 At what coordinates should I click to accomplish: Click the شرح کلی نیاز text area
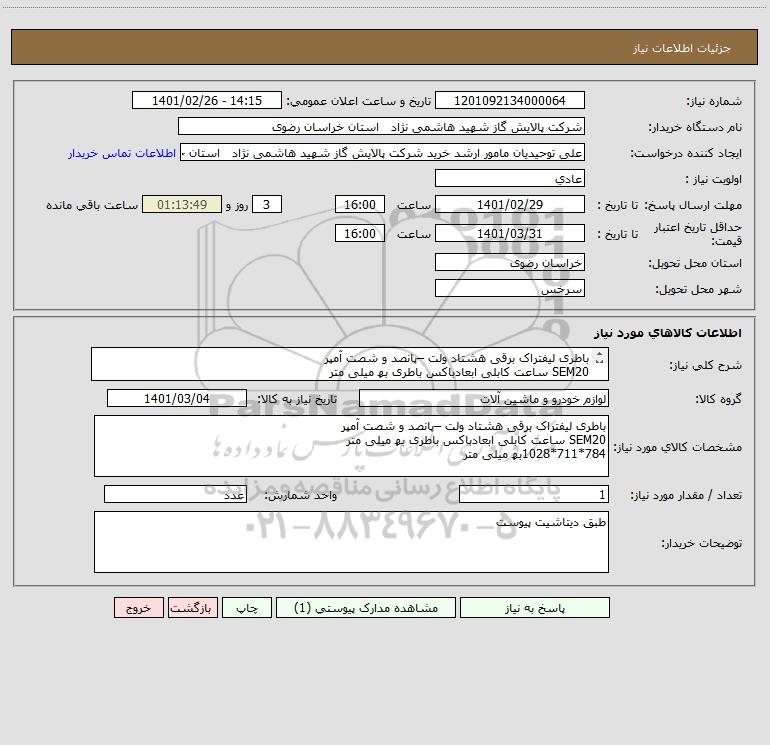tap(350, 364)
